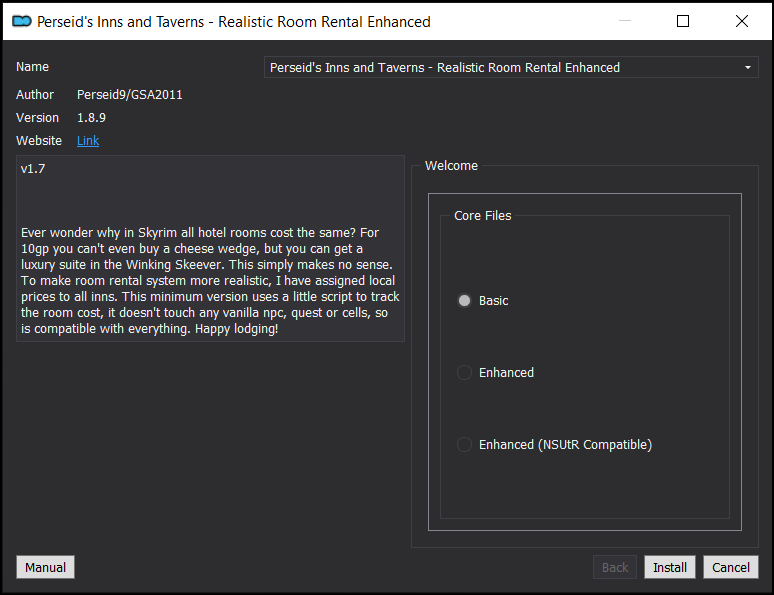Minimize the installer window
Screen dimensions: 774x595
click(x=625, y=21)
